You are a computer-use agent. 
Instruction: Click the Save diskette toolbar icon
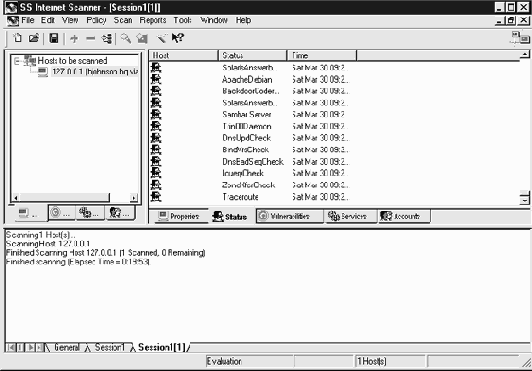point(54,38)
